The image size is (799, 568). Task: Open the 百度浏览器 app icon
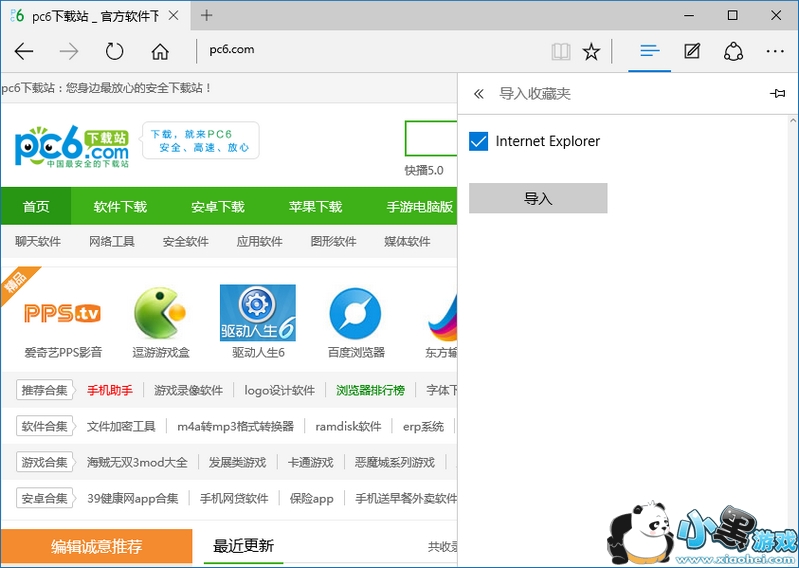click(x=355, y=313)
